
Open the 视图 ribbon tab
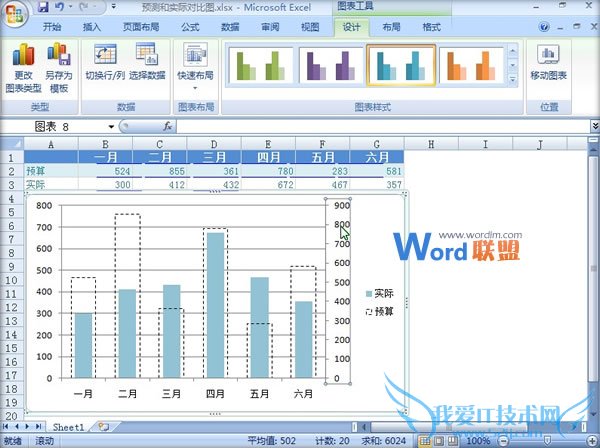pos(310,27)
